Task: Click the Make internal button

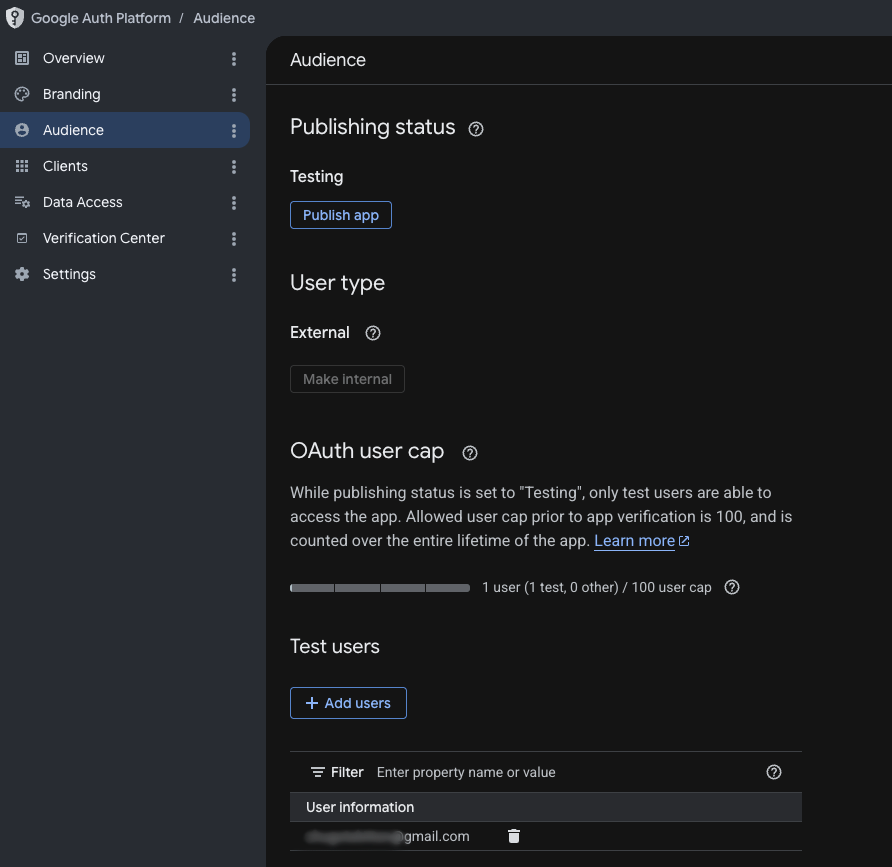Action: click(347, 379)
